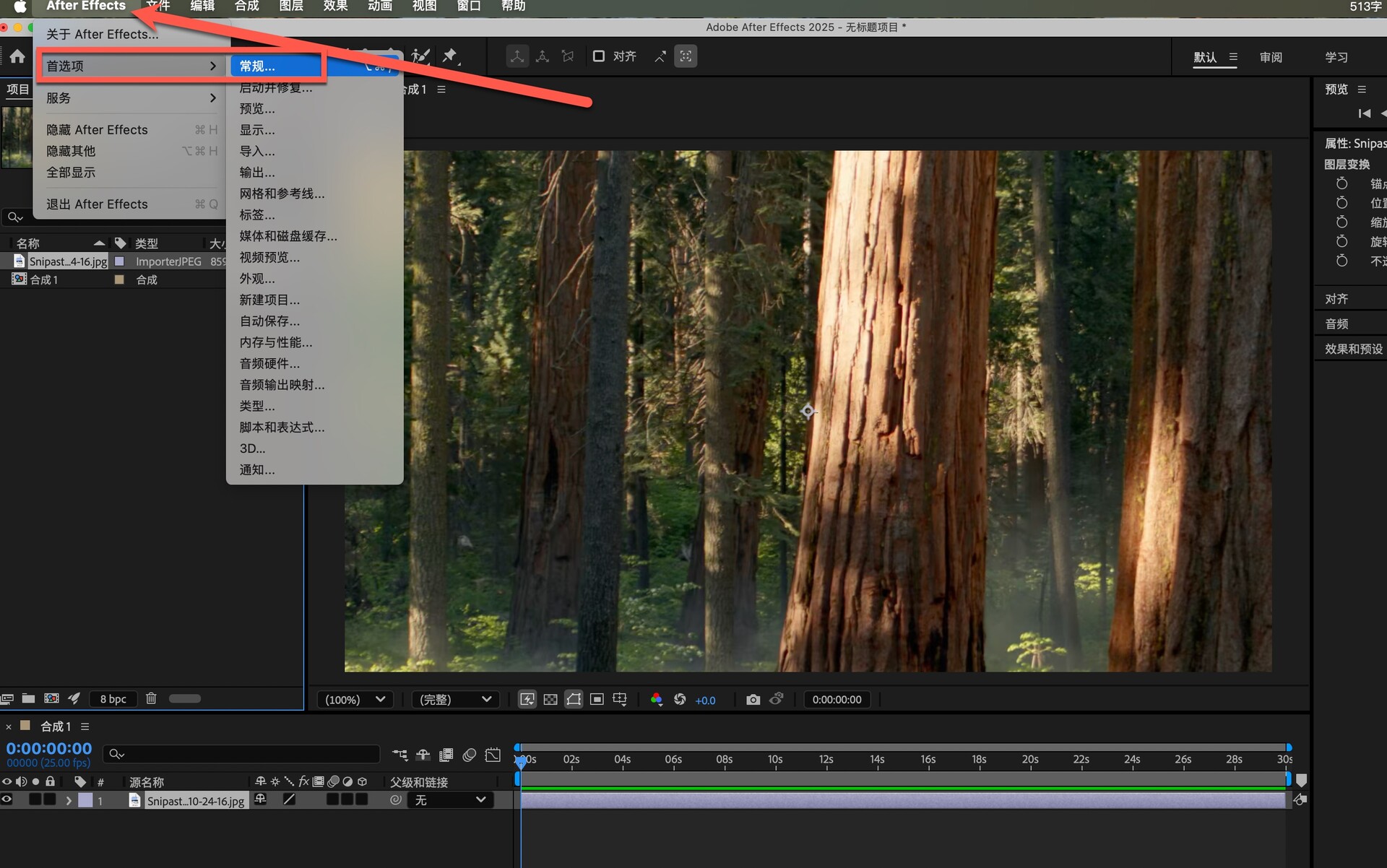Create new folder in Project panel
1387x868 pixels.
pos(28,698)
